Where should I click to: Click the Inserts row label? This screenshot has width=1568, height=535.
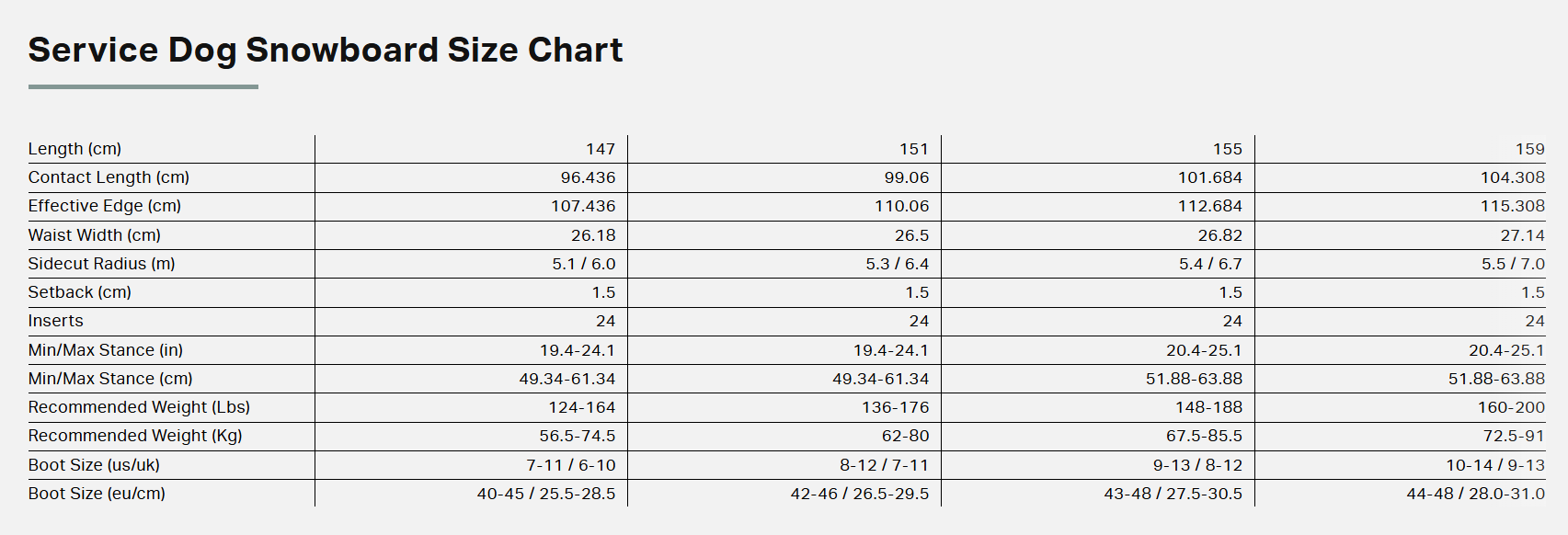(56, 321)
